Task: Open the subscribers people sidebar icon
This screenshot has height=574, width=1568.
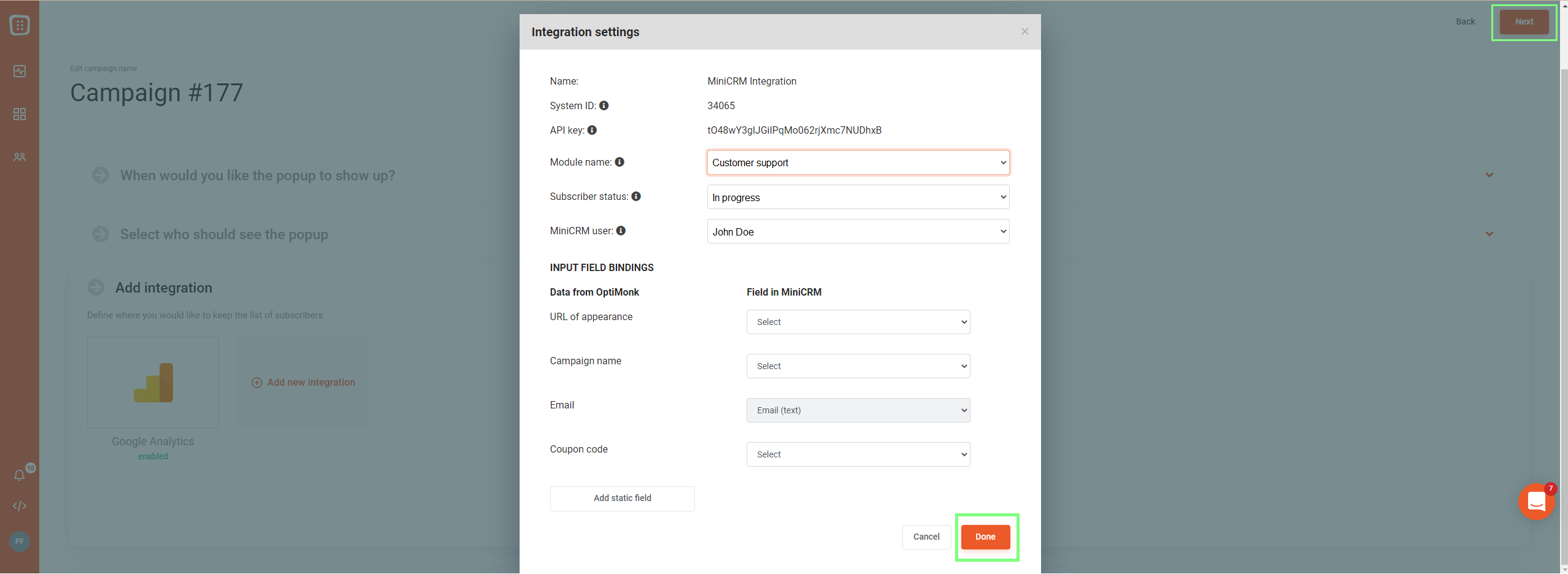Action: coord(20,157)
